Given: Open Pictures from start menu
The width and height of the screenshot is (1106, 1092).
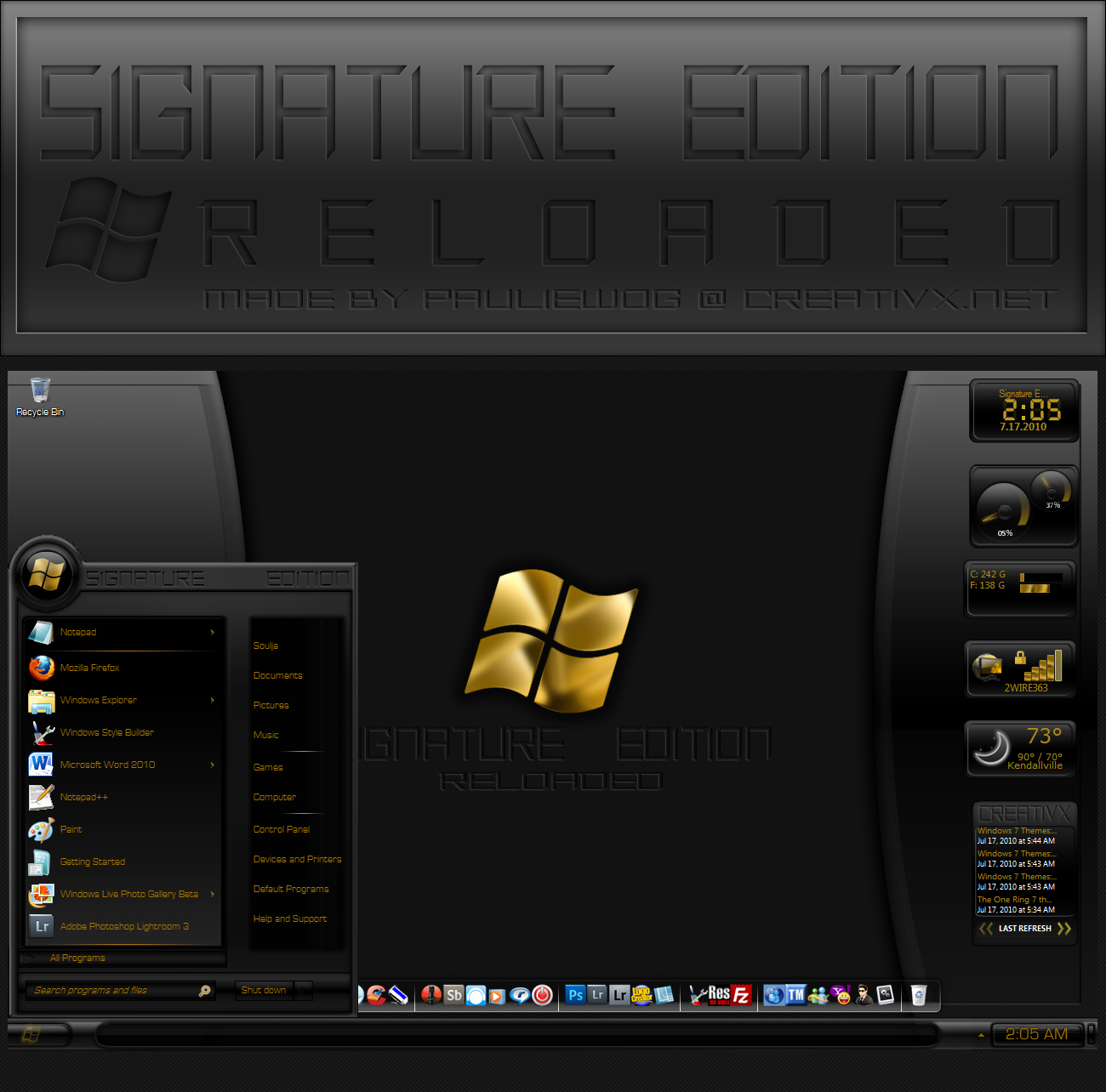Looking at the screenshot, I should tap(271, 705).
